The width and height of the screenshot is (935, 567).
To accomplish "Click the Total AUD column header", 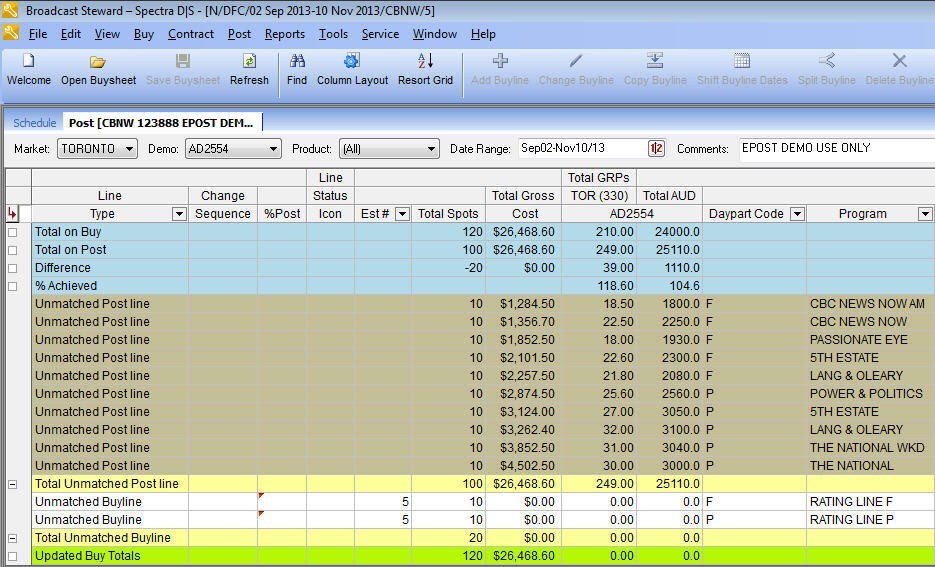I will (669, 196).
